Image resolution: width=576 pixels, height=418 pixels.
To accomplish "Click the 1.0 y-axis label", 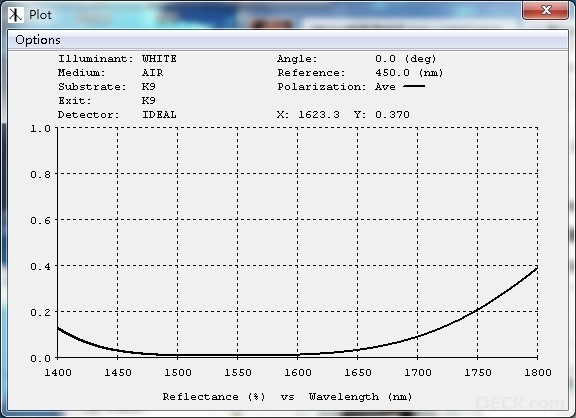I will point(40,129).
